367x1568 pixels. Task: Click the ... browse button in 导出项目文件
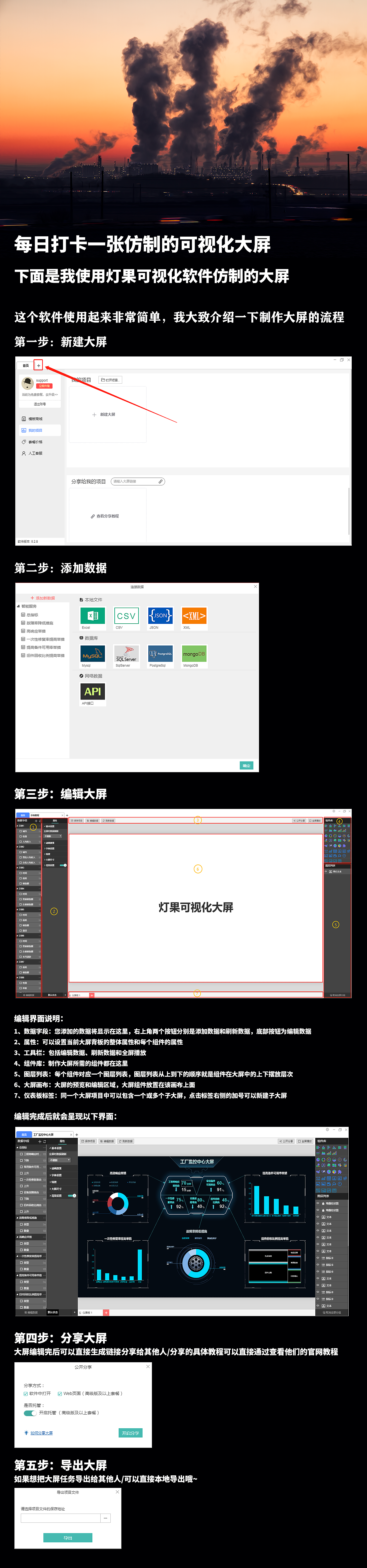point(106,1518)
